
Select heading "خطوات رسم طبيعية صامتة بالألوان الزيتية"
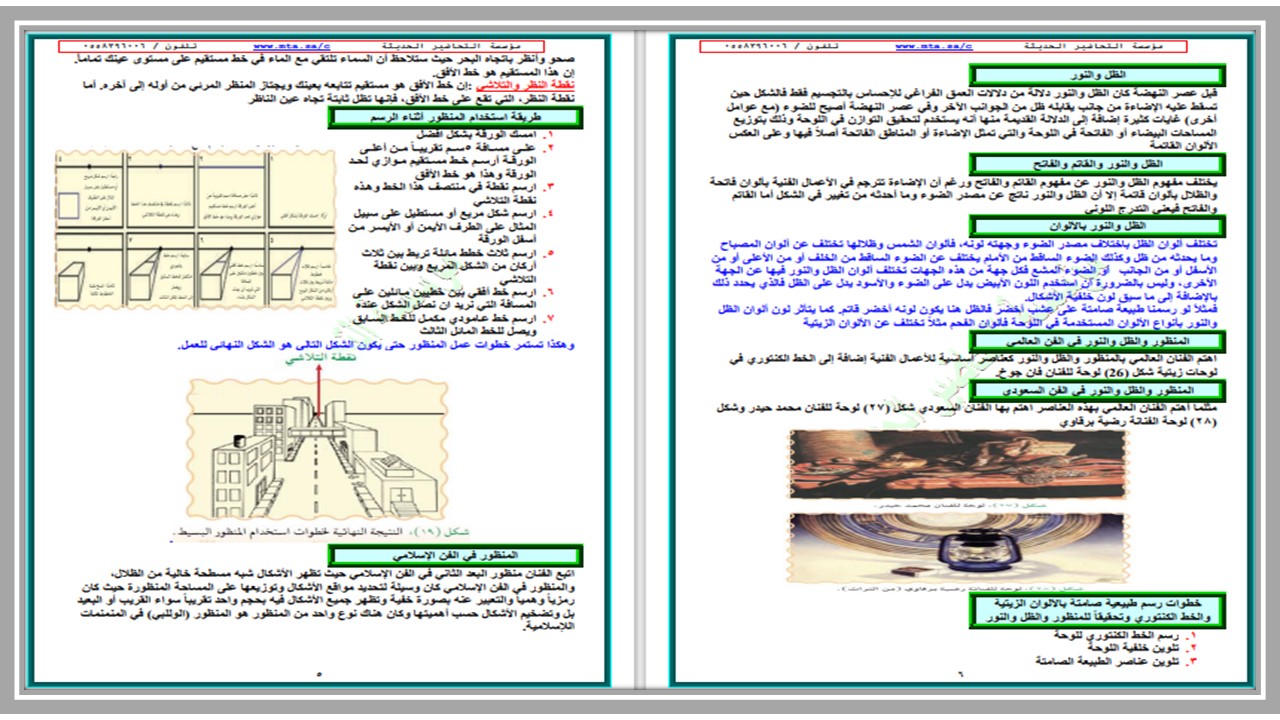click(x=1096, y=612)
